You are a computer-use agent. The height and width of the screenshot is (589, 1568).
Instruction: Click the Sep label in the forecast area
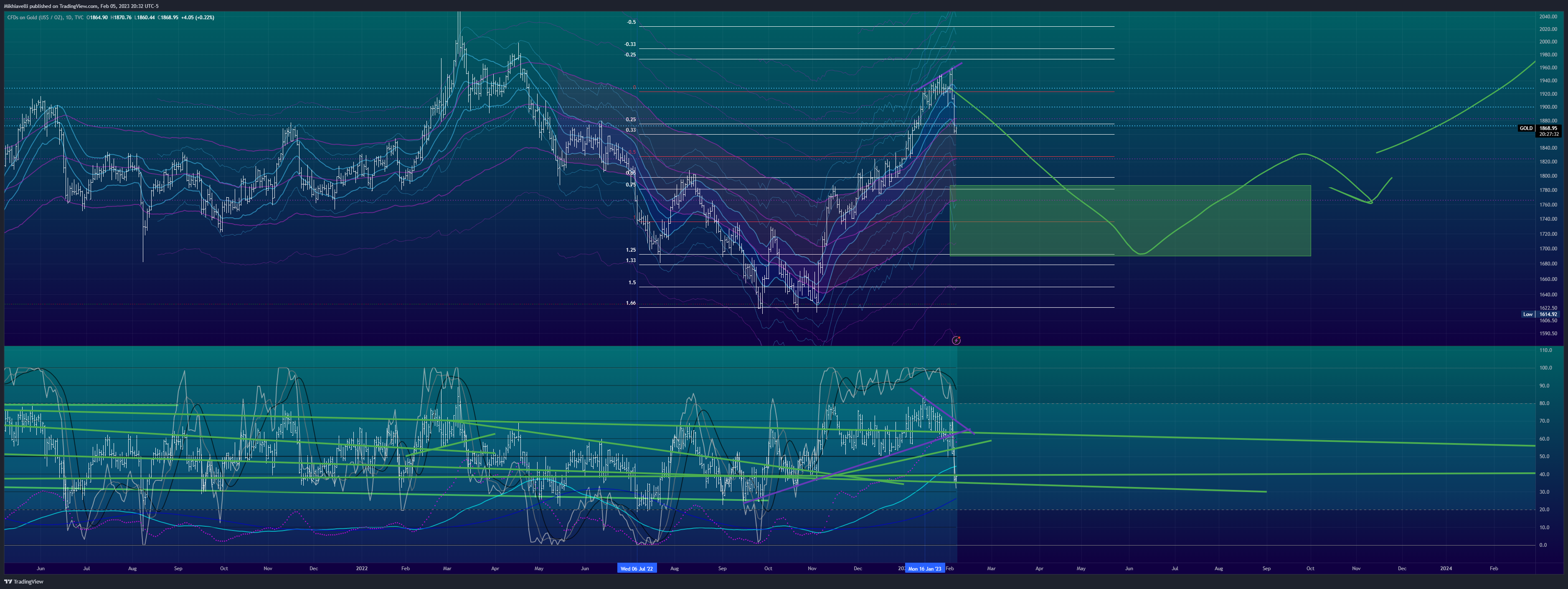click(1266, 569)
